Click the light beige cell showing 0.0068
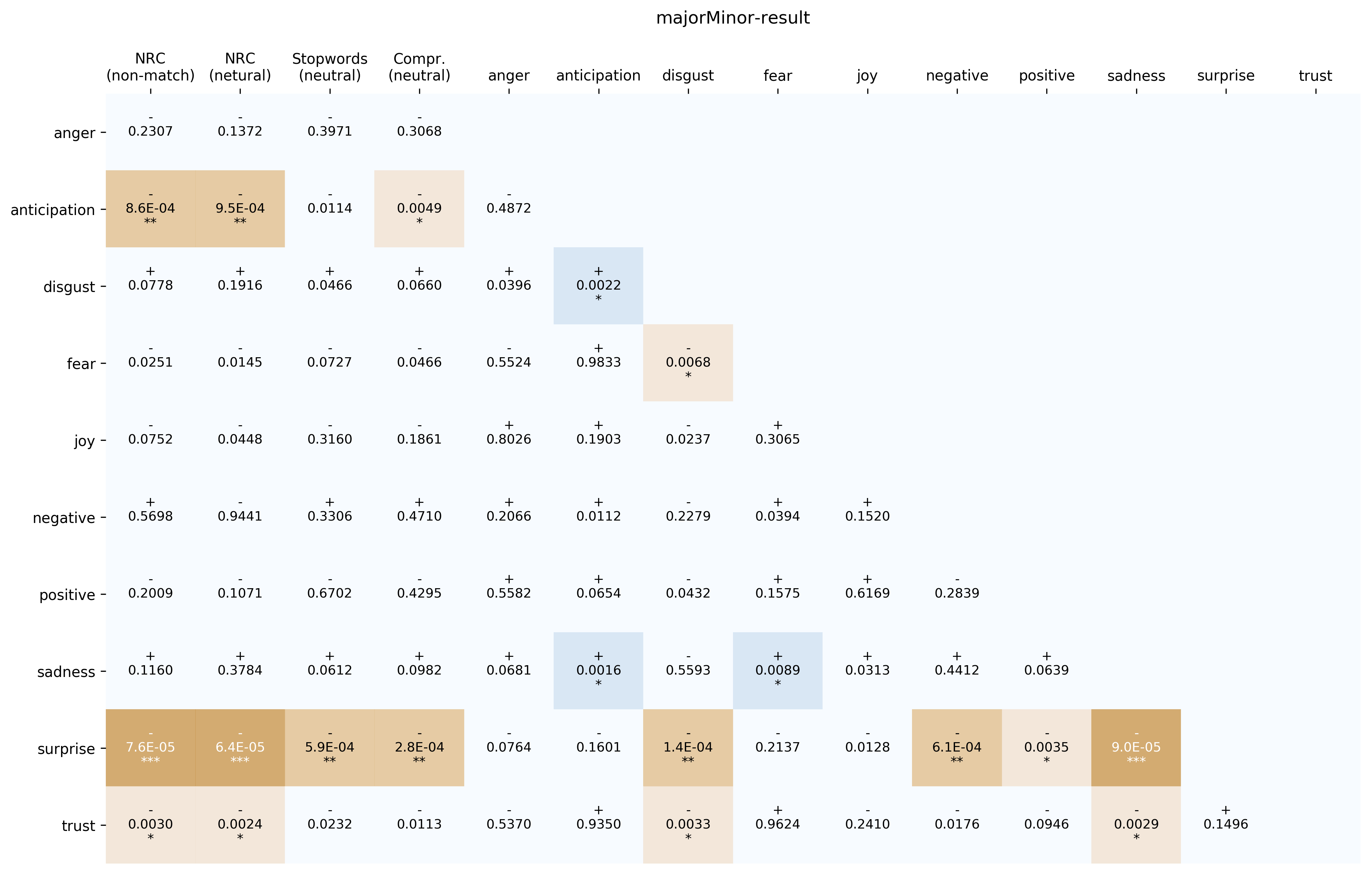The image size is (1372, 875). [688, 362]
